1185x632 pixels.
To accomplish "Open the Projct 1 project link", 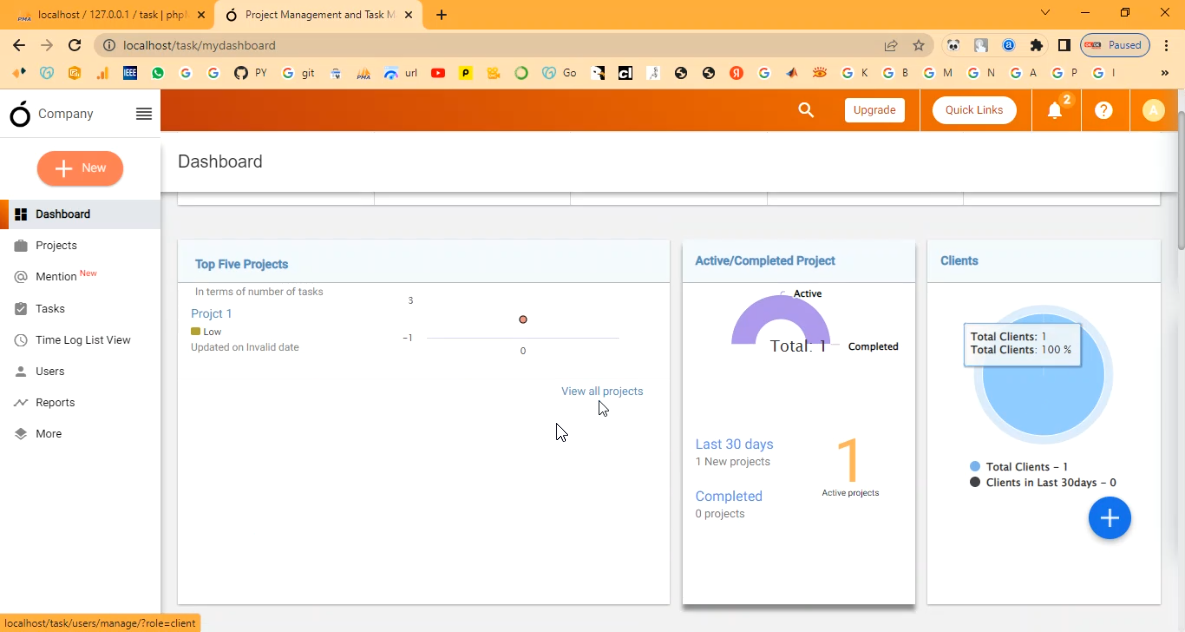I will 211,314.
